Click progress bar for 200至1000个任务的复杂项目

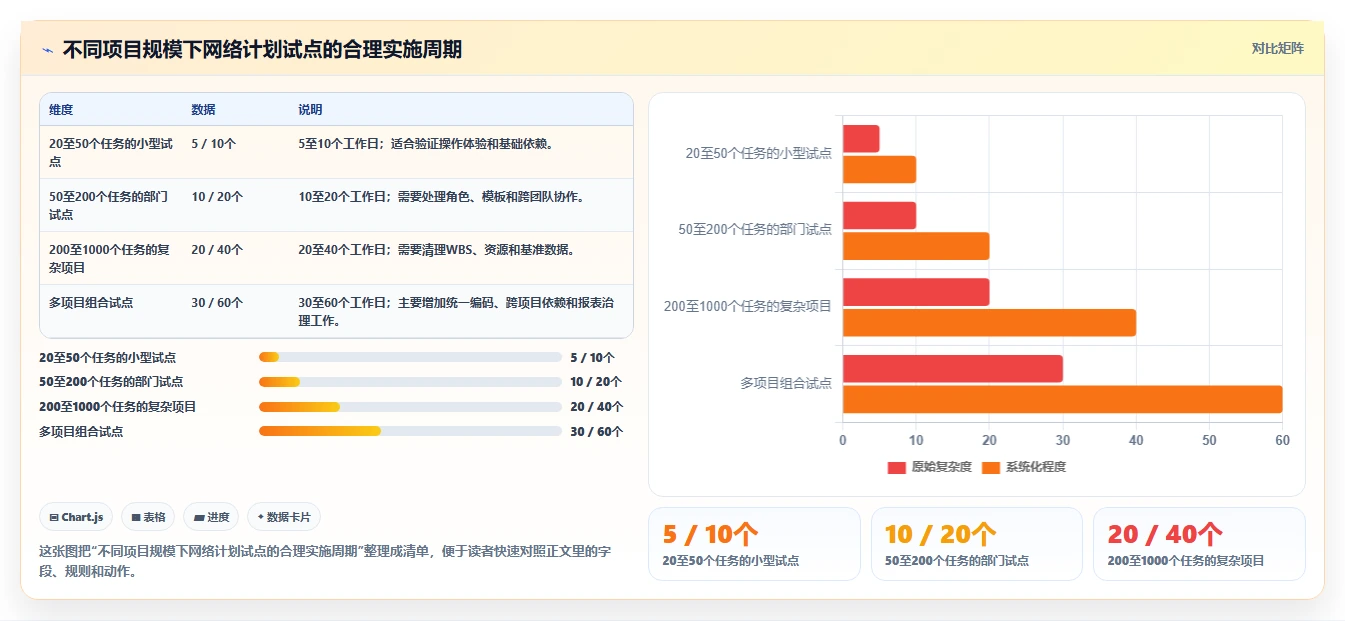pos(410,407)
